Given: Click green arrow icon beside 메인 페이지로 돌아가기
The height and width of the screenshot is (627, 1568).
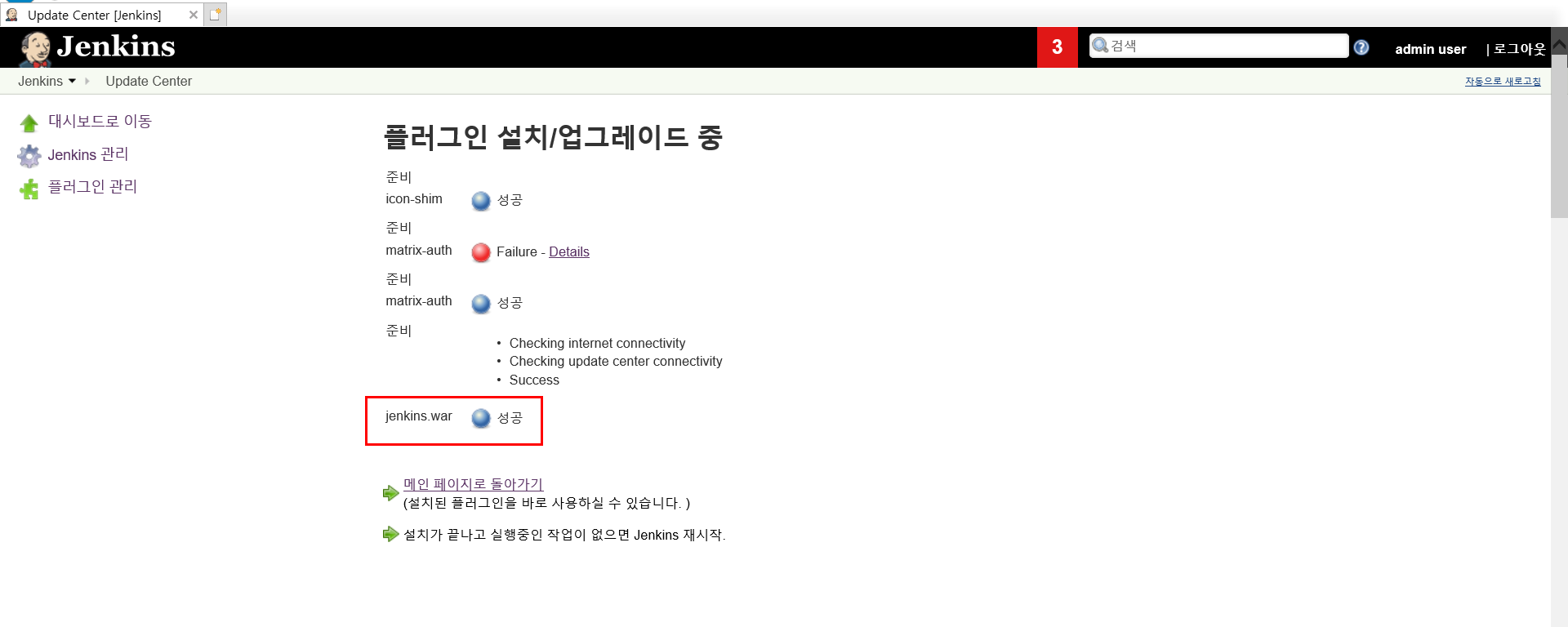Looking at the screenshot, I should click(390, 493).
